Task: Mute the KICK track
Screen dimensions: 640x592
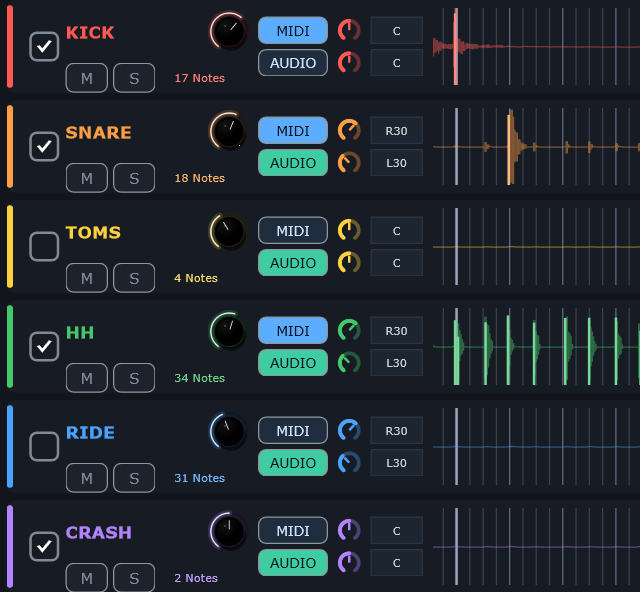Action: (x=87, y=78)
